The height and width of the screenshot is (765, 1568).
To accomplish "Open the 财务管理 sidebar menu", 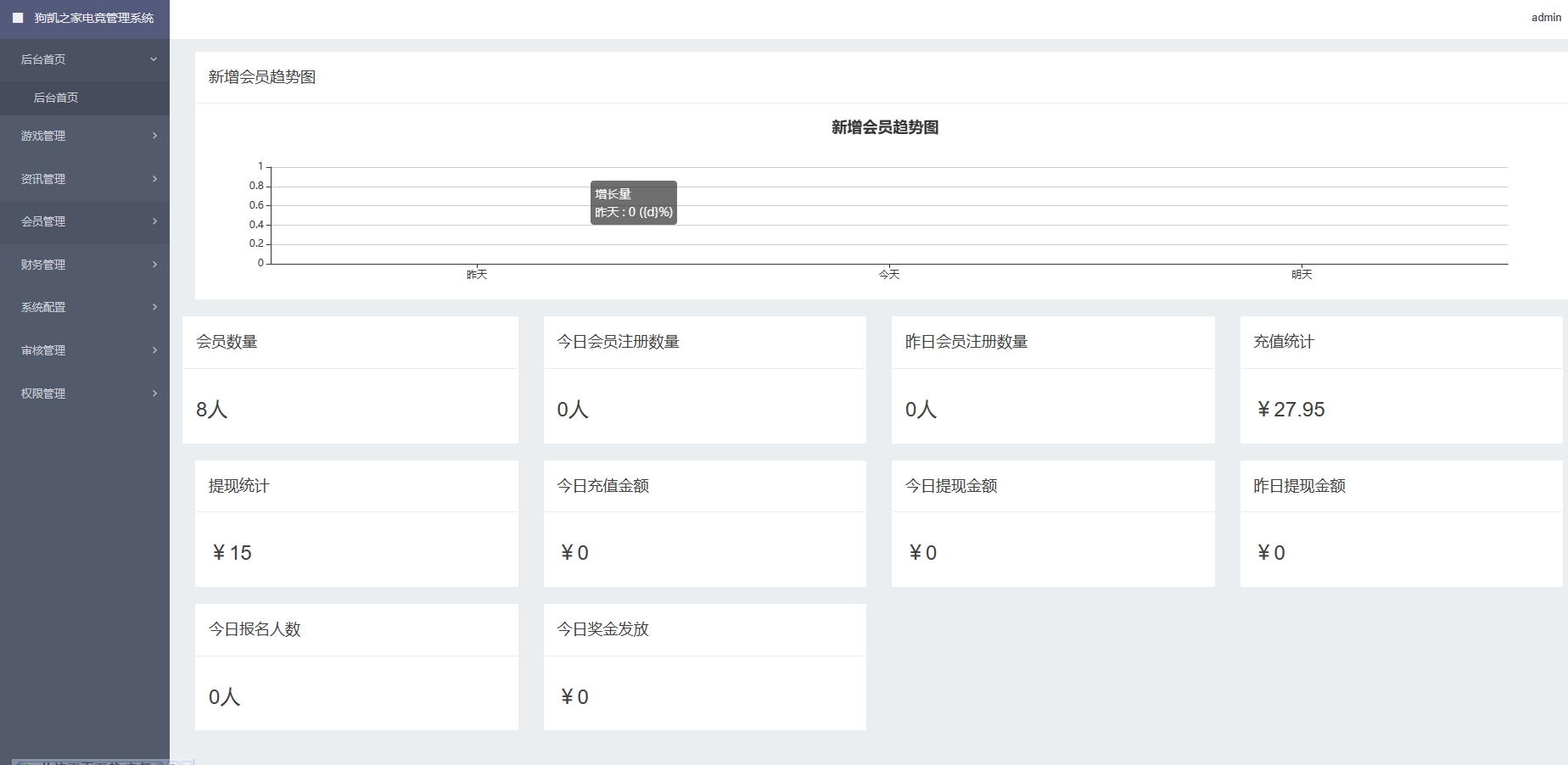I will click(43, 265).
